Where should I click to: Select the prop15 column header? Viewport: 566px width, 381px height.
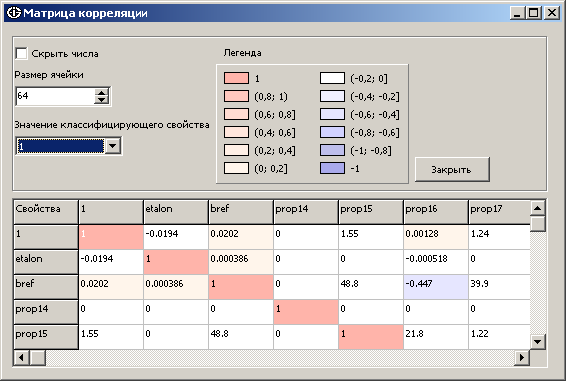(371, 212)
